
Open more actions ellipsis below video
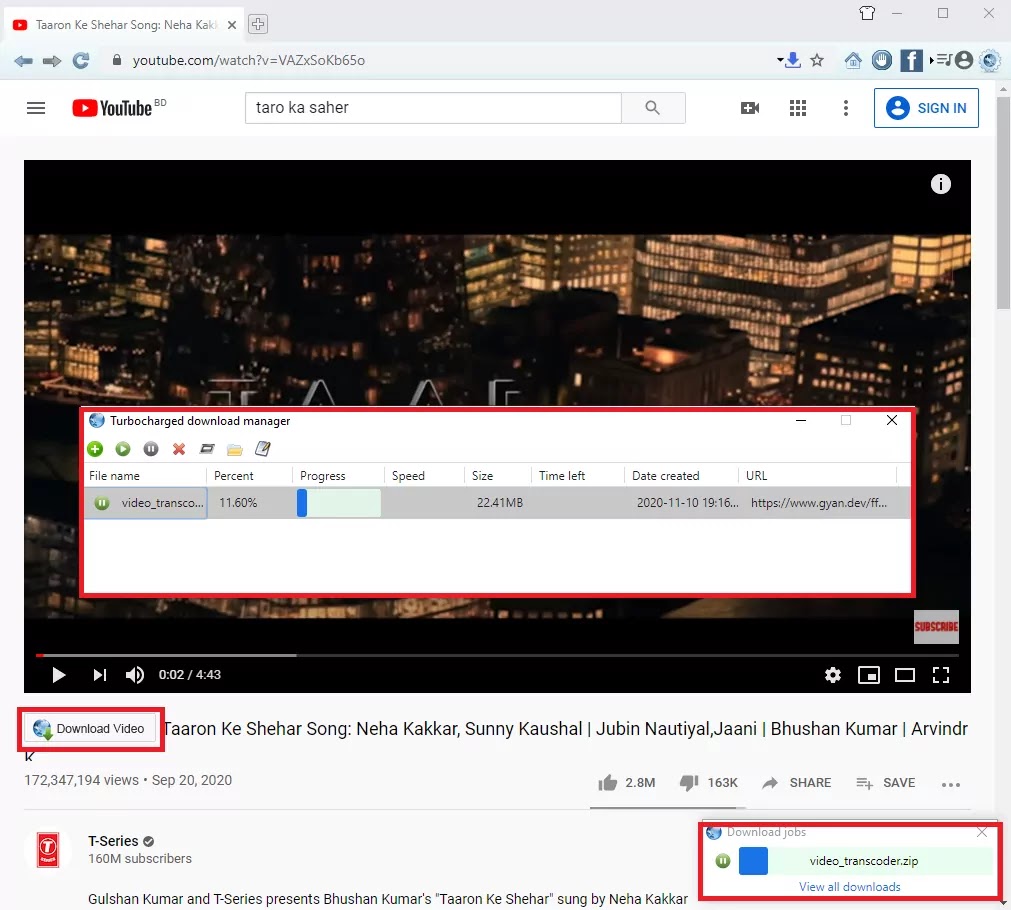pos(950,784)
